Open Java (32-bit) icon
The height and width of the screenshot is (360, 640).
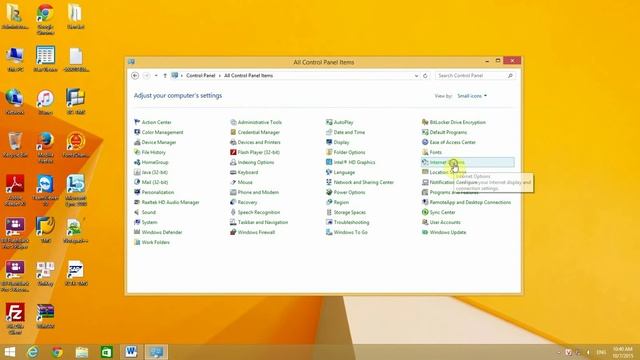(x=137, y=172)
